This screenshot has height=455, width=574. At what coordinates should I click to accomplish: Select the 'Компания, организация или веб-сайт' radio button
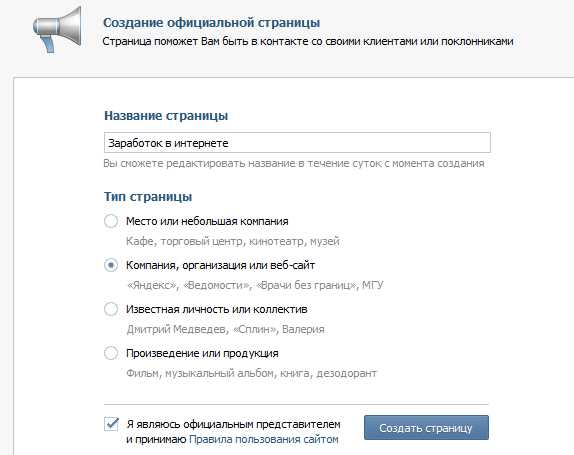click(111, 265)
